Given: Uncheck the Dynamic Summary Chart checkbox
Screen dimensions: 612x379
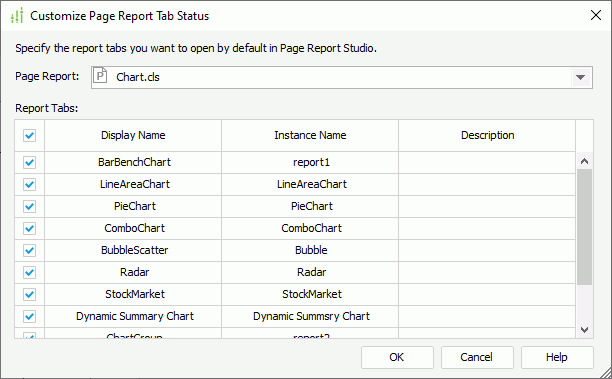Looking at the screenshot, I should point(29,316).
